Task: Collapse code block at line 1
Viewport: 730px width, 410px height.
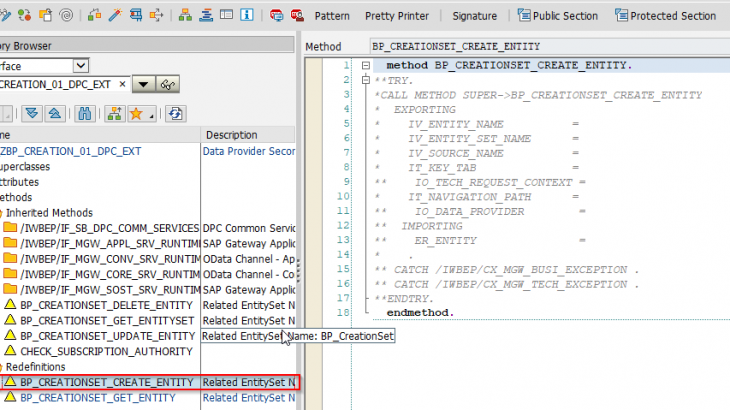Action: 367,65
